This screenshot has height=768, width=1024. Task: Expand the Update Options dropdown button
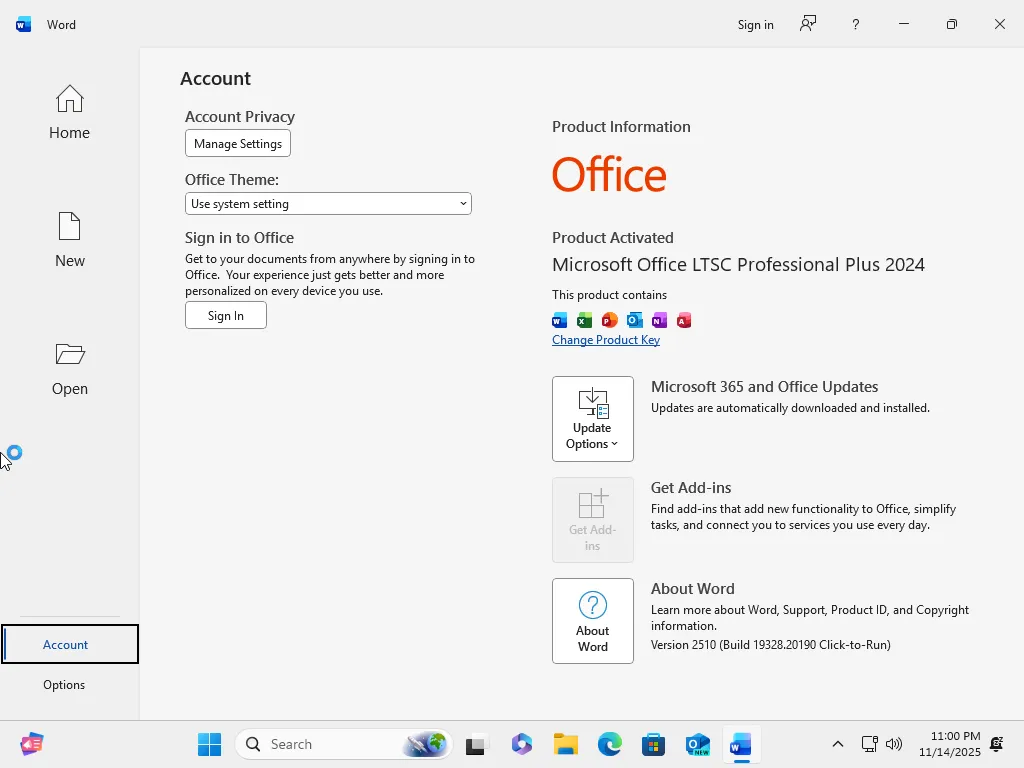(x=592, y=419)
